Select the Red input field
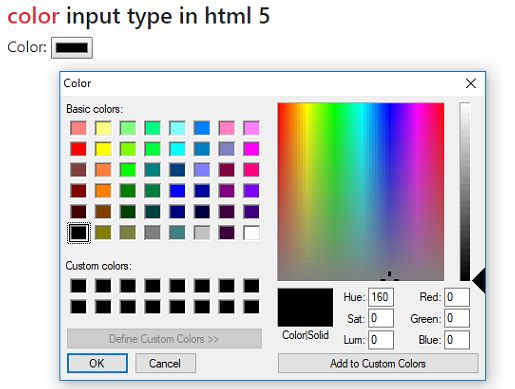This screenshot has width=515, height=389. coord(457,297)
